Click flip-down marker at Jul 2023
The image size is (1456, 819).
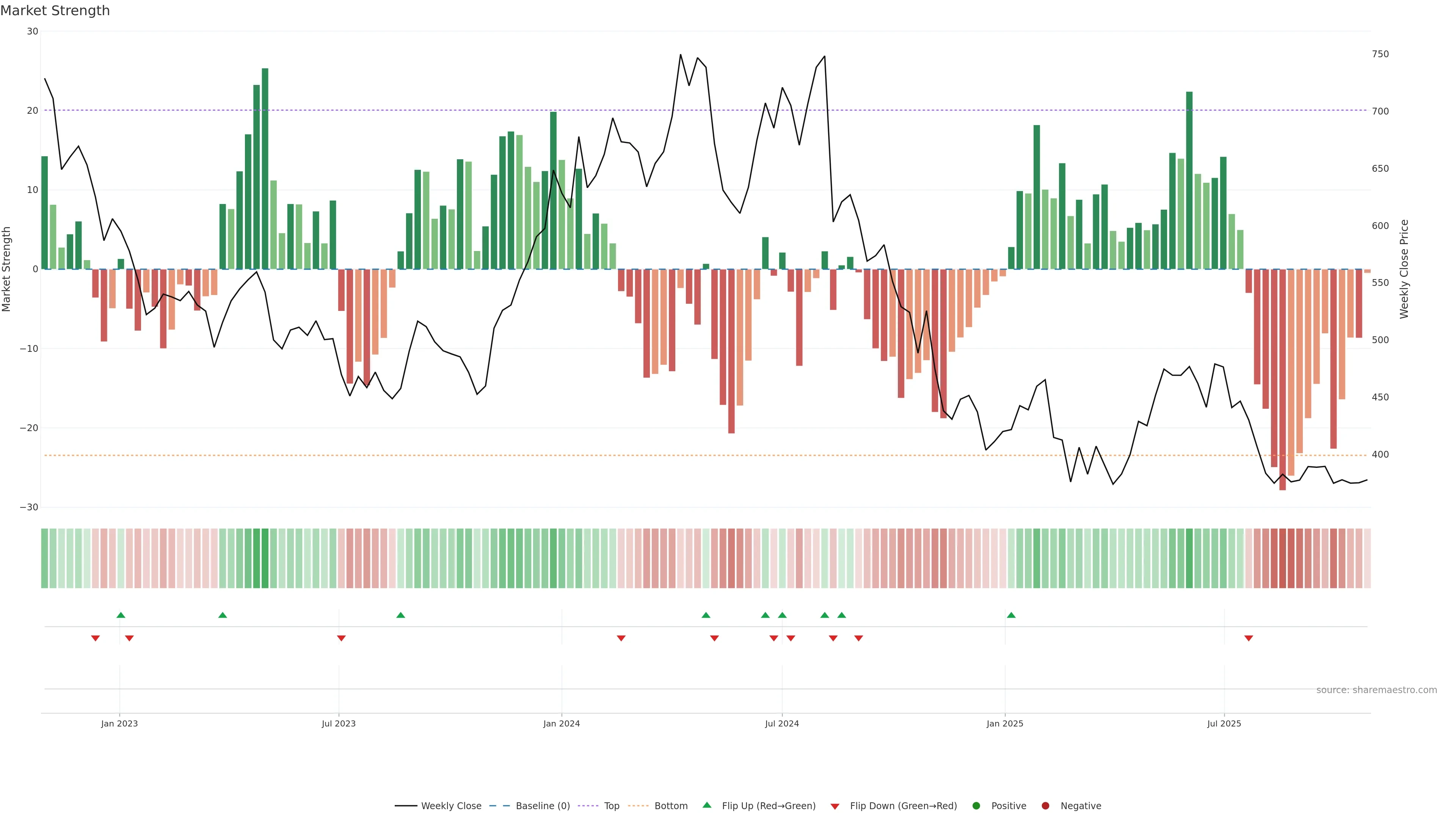pyautogui.click(x=341, y=638)
